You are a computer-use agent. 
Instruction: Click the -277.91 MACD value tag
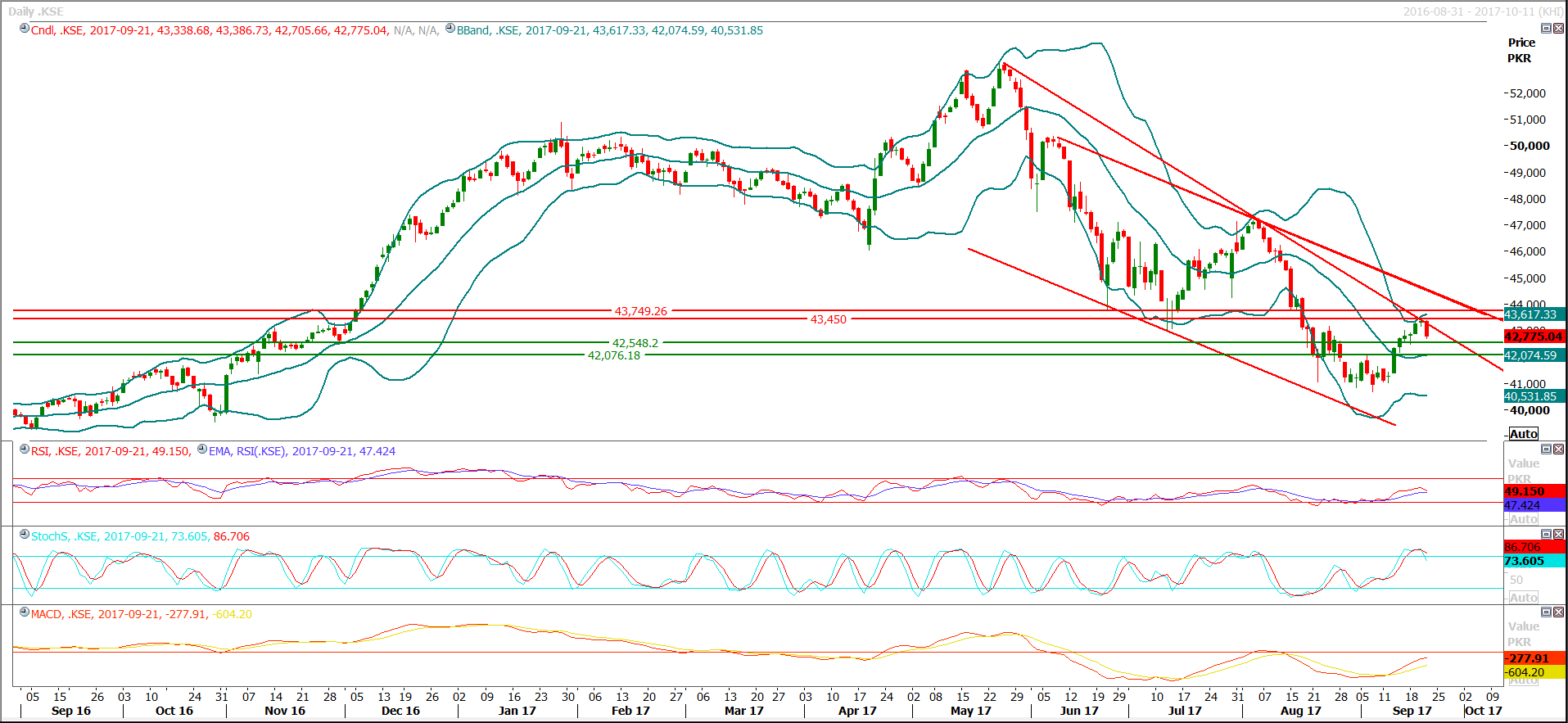pyautogui.click(x=1535, y=658)
